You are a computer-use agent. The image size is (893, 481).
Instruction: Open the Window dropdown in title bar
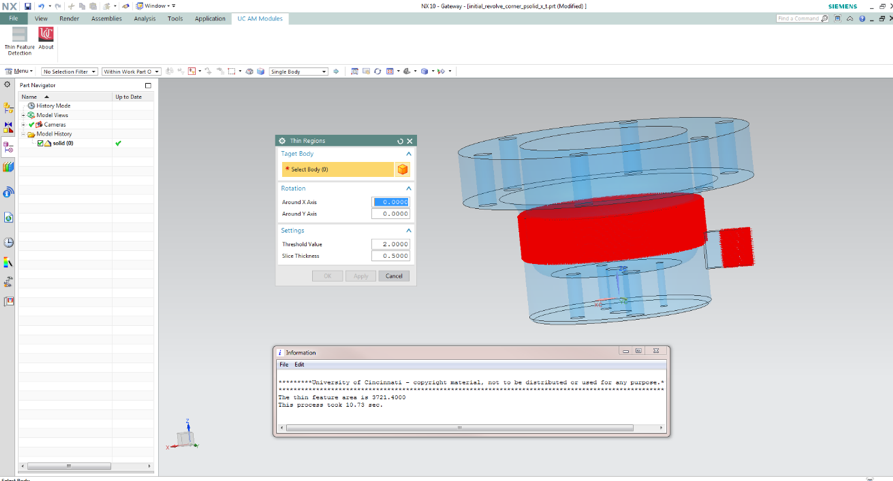(156, 6)
